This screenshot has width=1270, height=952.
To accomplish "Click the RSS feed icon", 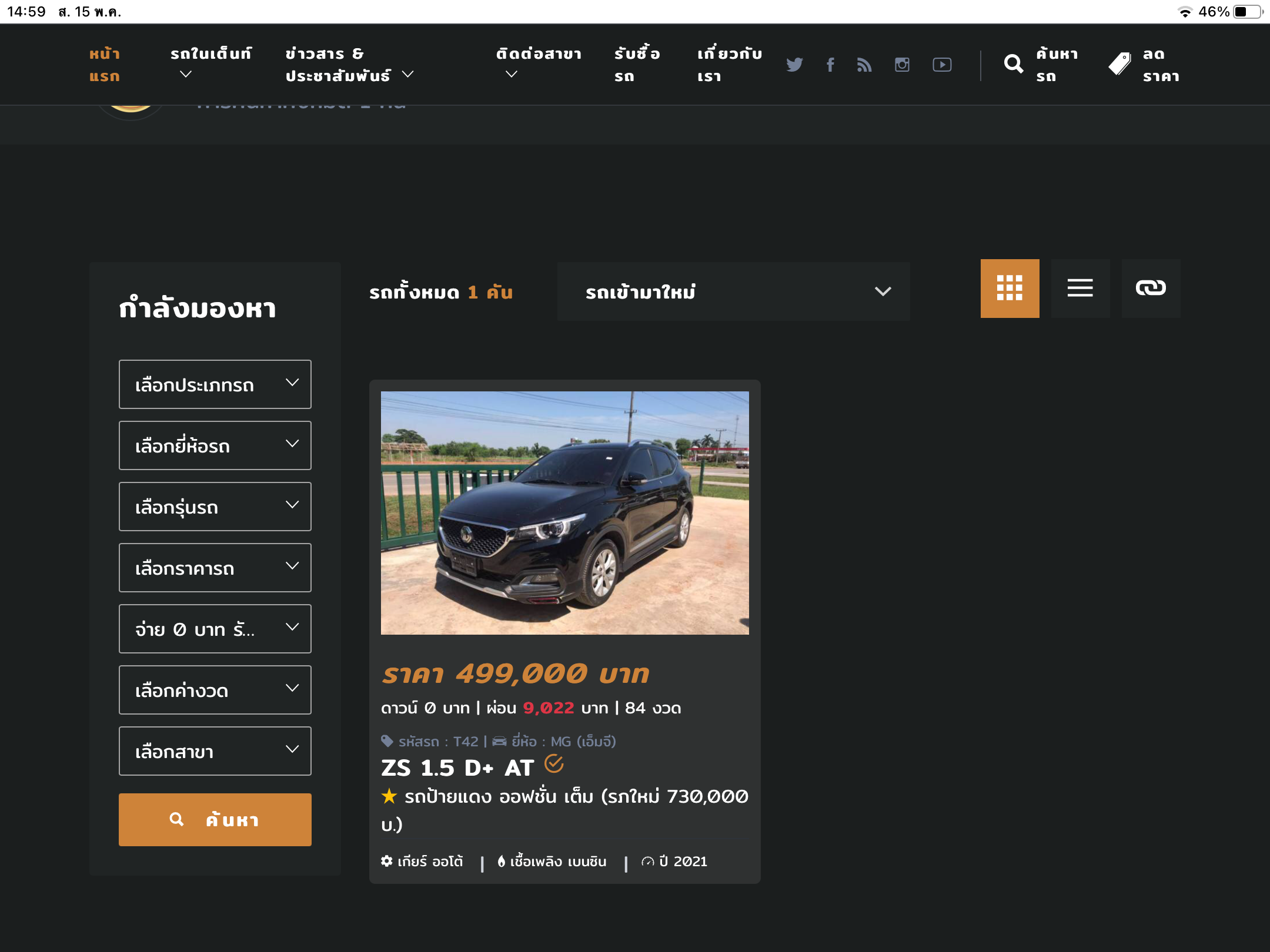I will tap(864, 65).
